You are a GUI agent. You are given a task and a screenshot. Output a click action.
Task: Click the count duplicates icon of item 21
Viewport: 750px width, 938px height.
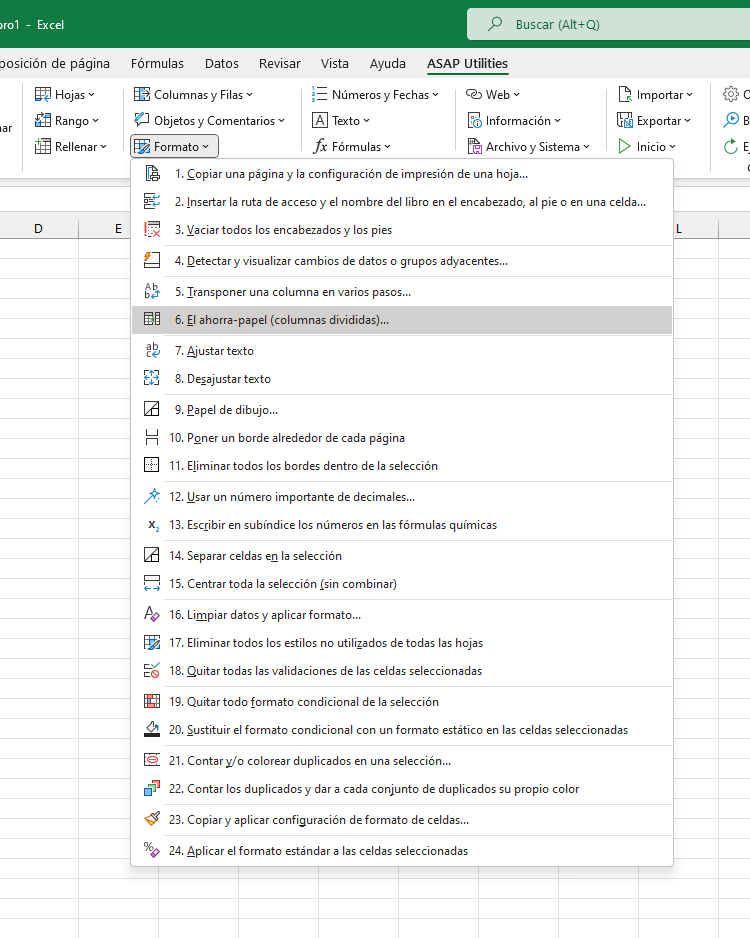(x=152, y=760)
